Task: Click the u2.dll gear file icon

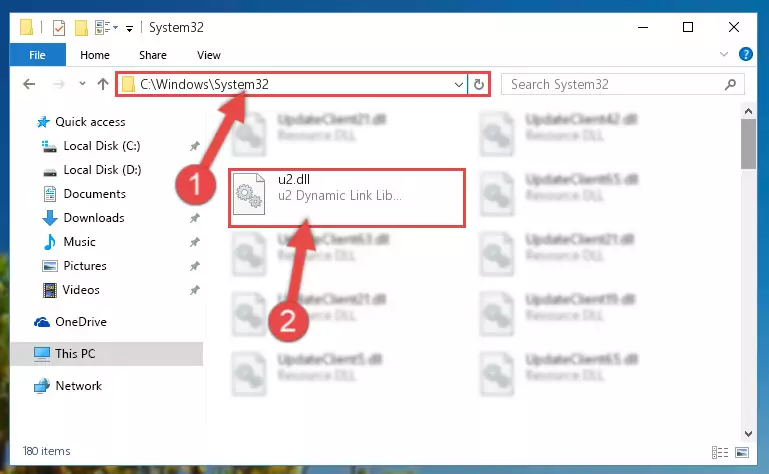Action: [249, 194]
